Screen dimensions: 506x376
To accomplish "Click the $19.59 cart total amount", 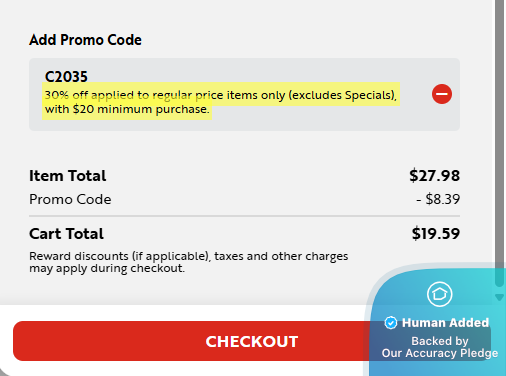I will click(436, 233).
